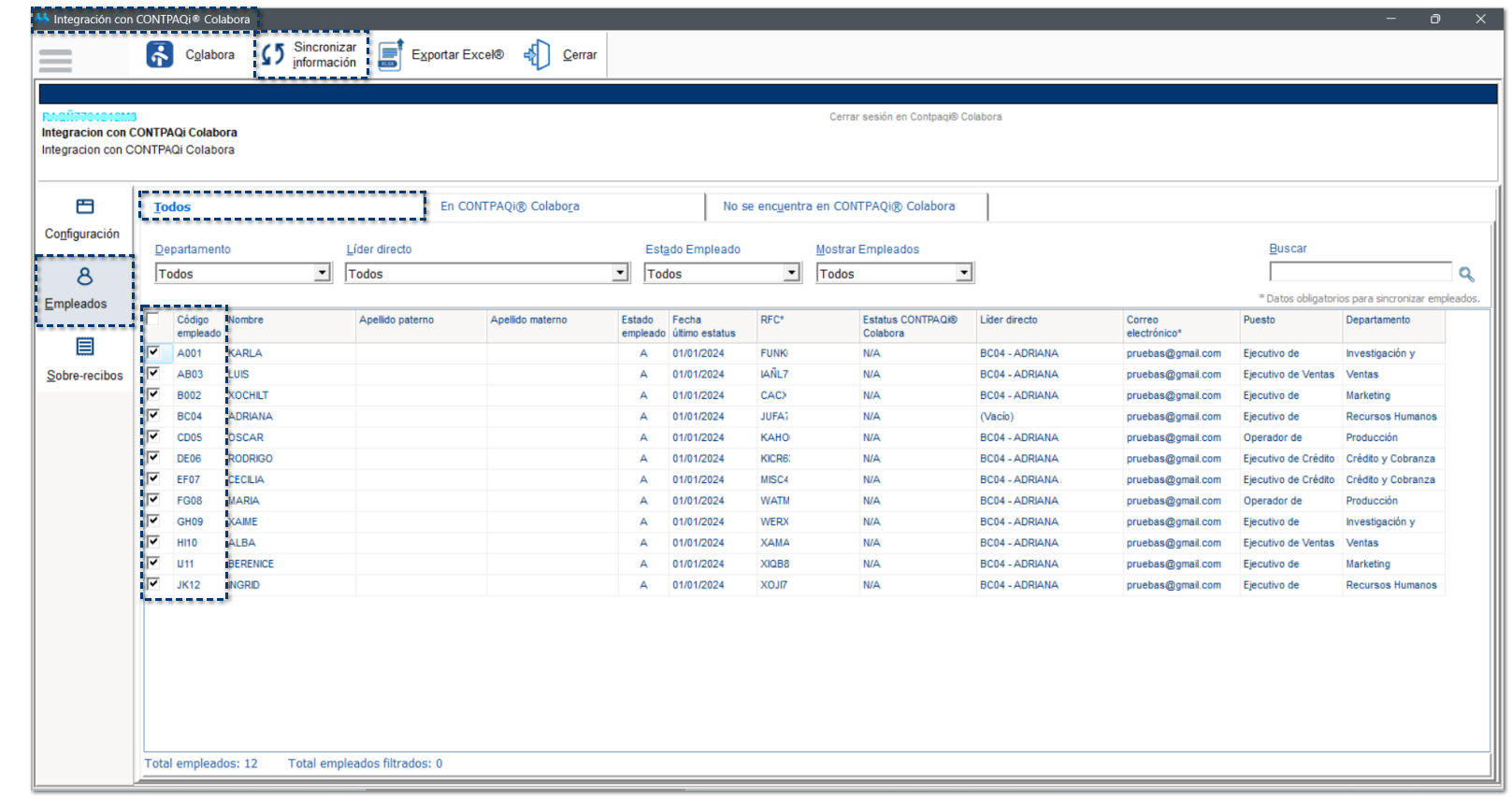Select the Empleados sidebar icon
The width and height of the screenshot is (1512, 799).
click(x=85, y=277)
